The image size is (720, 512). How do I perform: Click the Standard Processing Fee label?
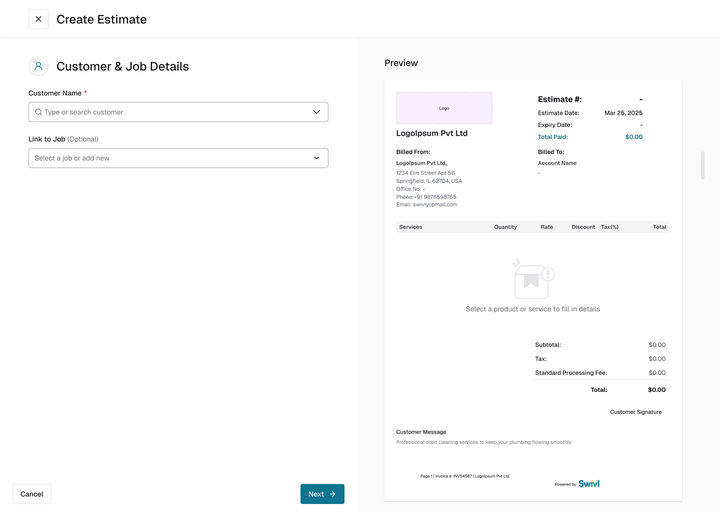[x=571, y=373]
